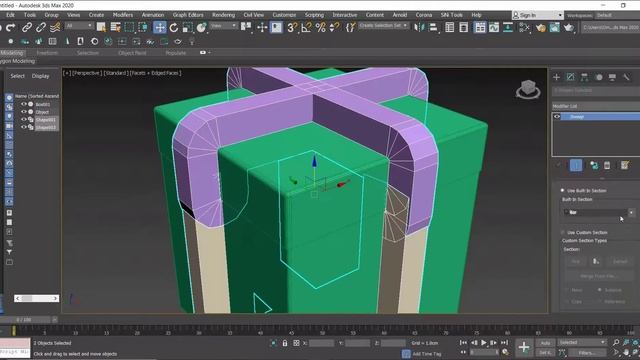This screenshot has height=360, width=640.
Task: Open the View reference coordinate dropdown
Action: [223, 26]
